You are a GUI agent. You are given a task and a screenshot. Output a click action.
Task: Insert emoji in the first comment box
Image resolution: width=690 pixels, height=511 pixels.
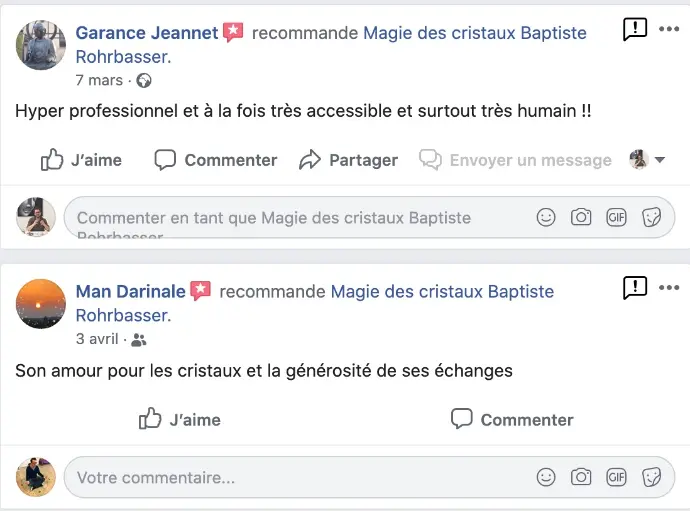click(546, 217)
